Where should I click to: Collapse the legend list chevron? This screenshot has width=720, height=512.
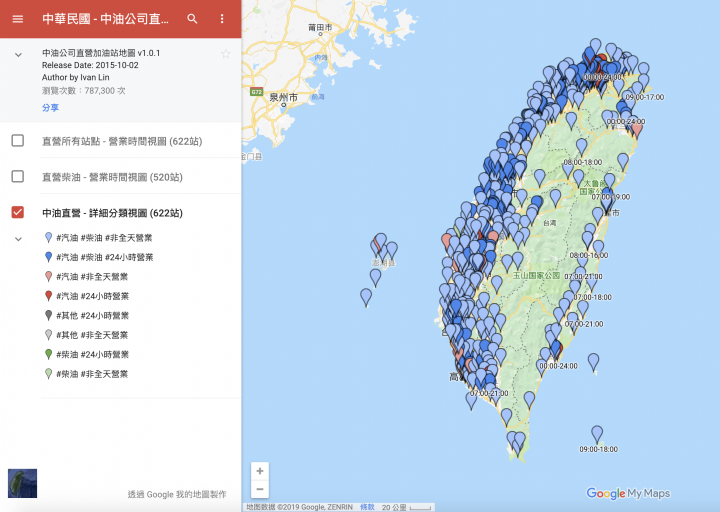pyautogui.click(x=18, y=239)
